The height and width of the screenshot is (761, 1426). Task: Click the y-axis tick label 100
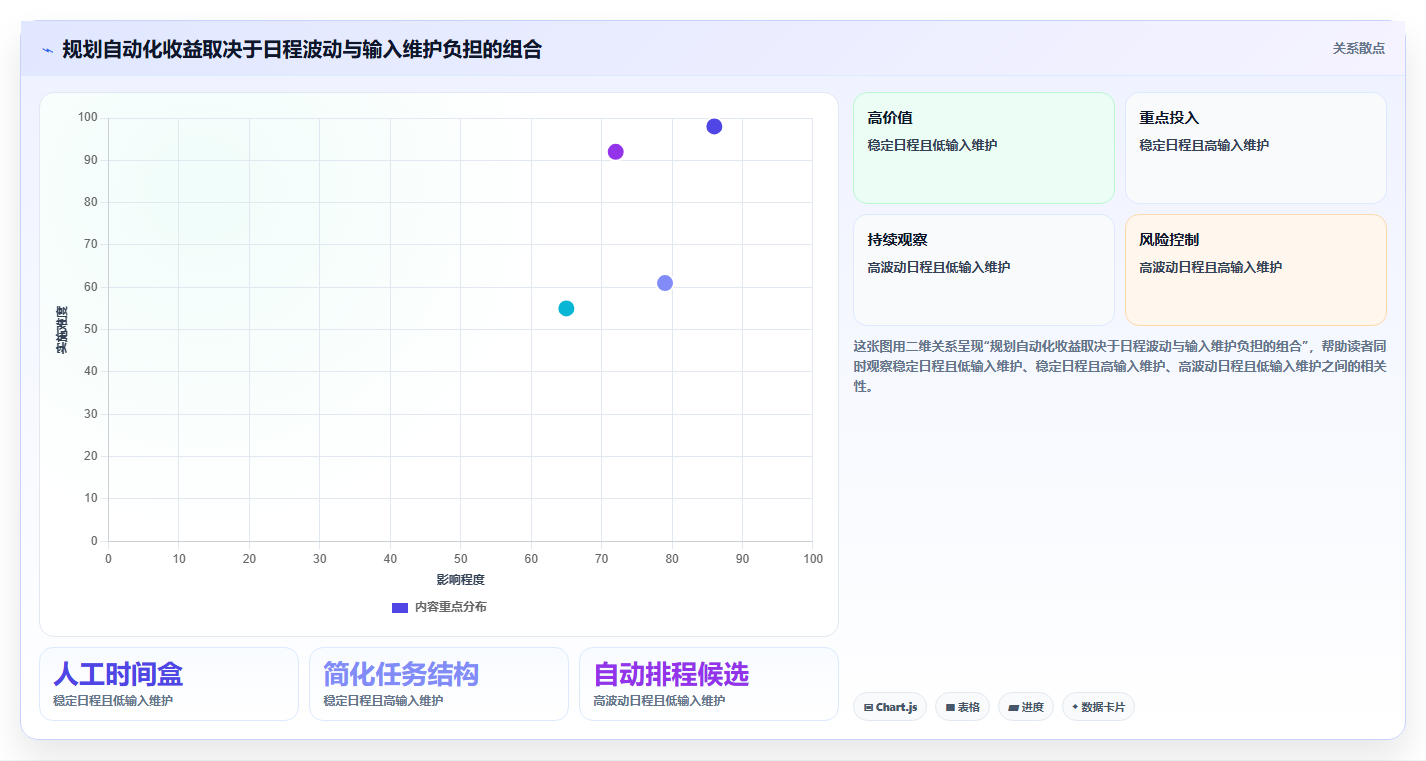88,118
